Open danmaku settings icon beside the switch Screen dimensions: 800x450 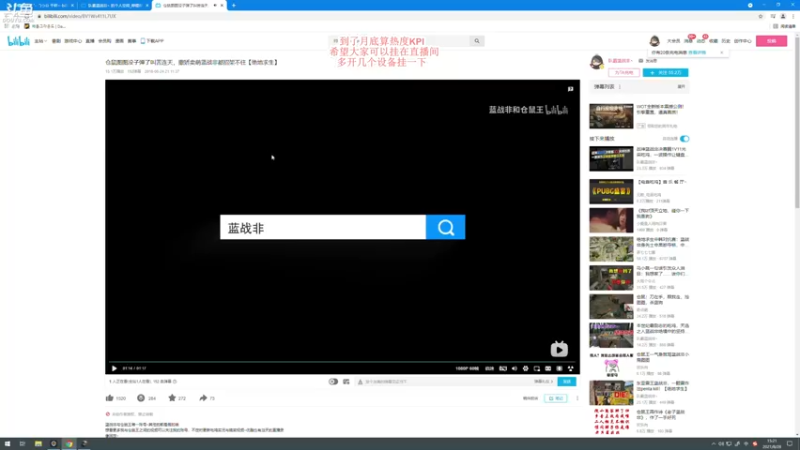(x=346, y=382)
